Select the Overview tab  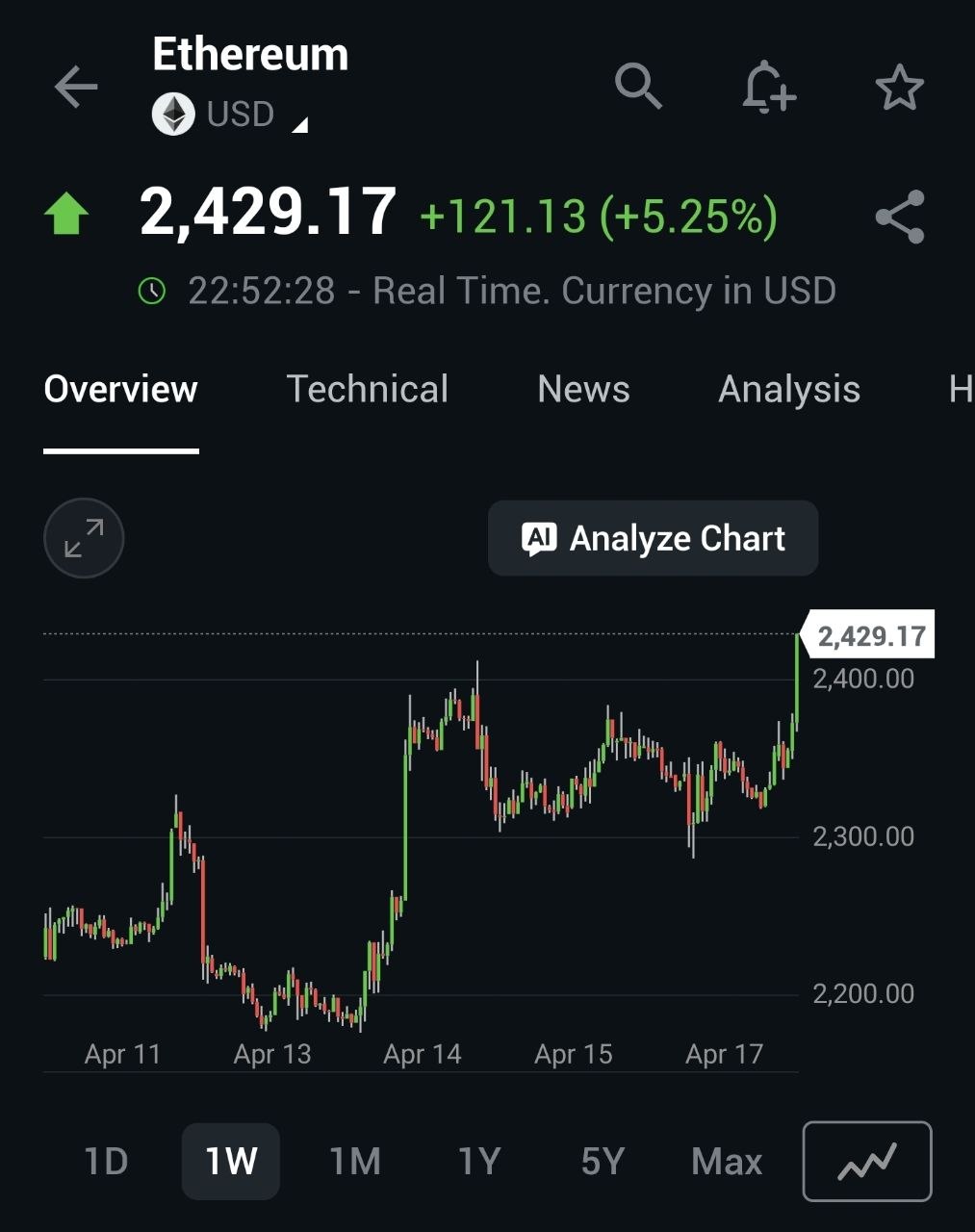coord(121,390)
